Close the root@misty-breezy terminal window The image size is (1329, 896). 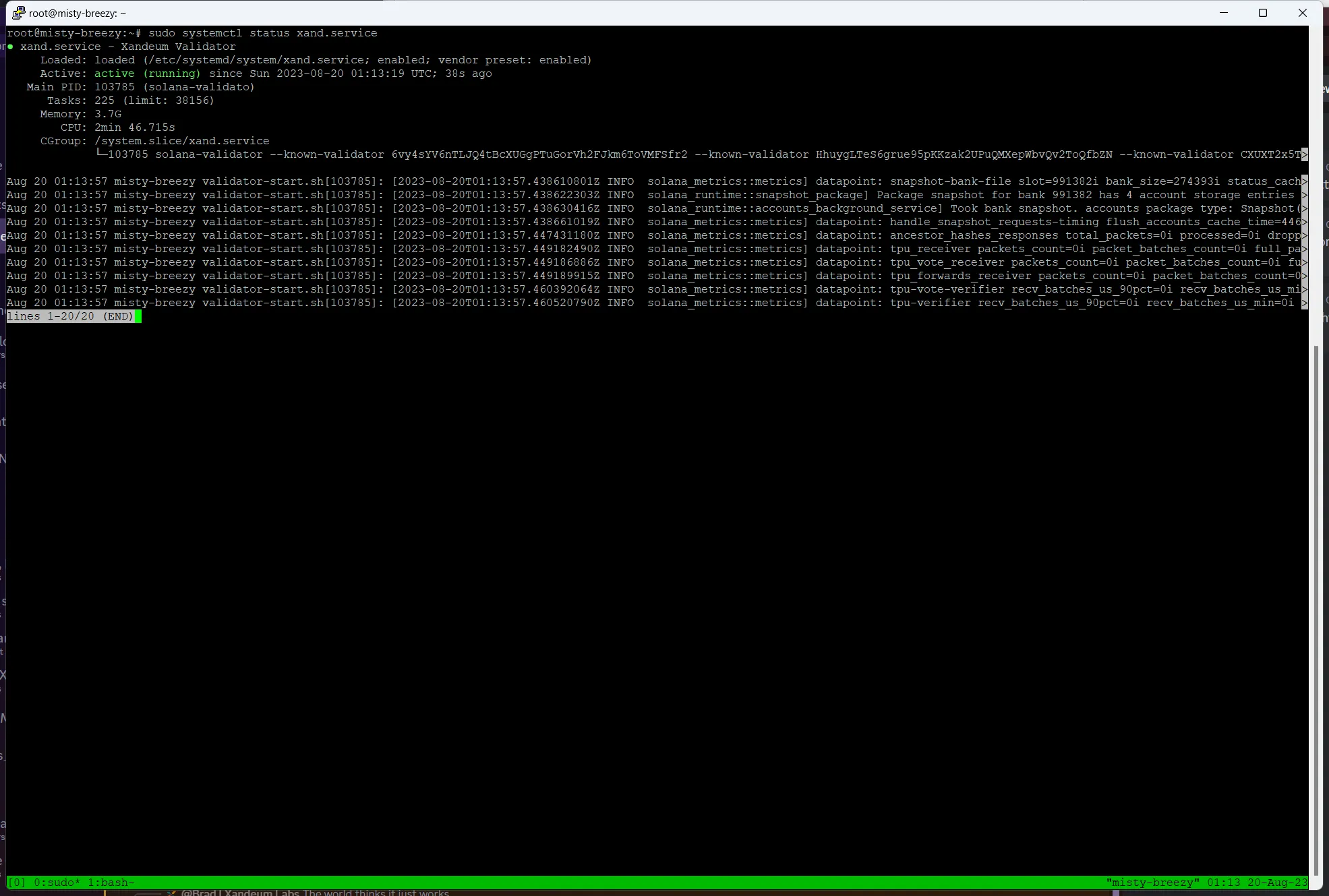click(1303, 13)
